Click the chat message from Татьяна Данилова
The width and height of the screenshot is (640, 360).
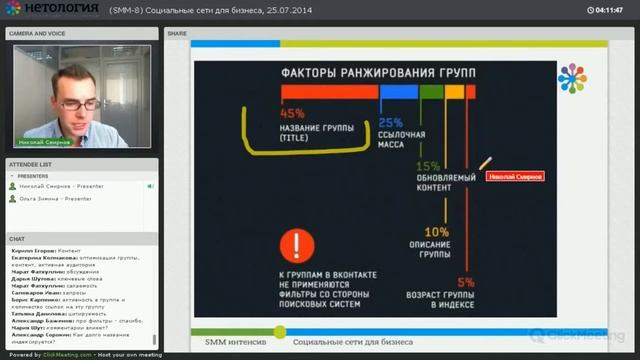tap(59, 314)
